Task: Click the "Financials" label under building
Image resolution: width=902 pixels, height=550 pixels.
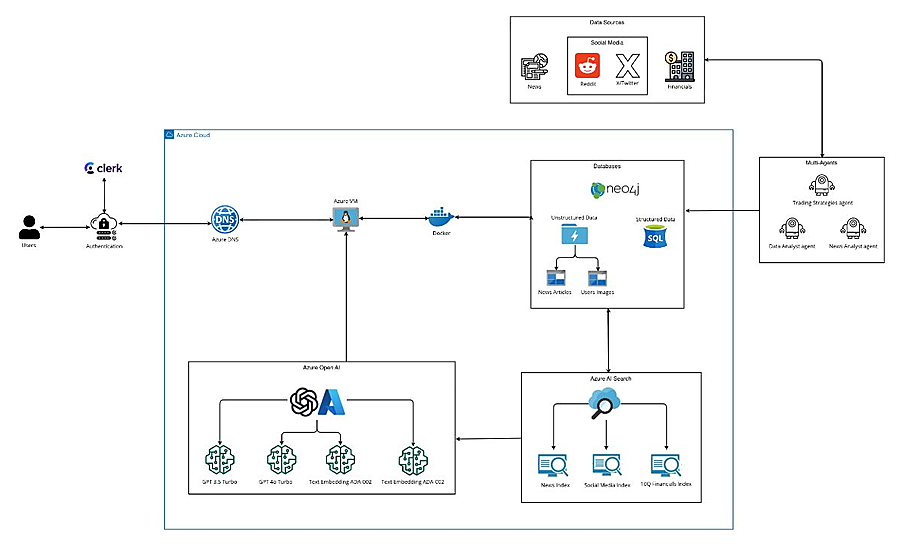Action: [x=679, y=87]
